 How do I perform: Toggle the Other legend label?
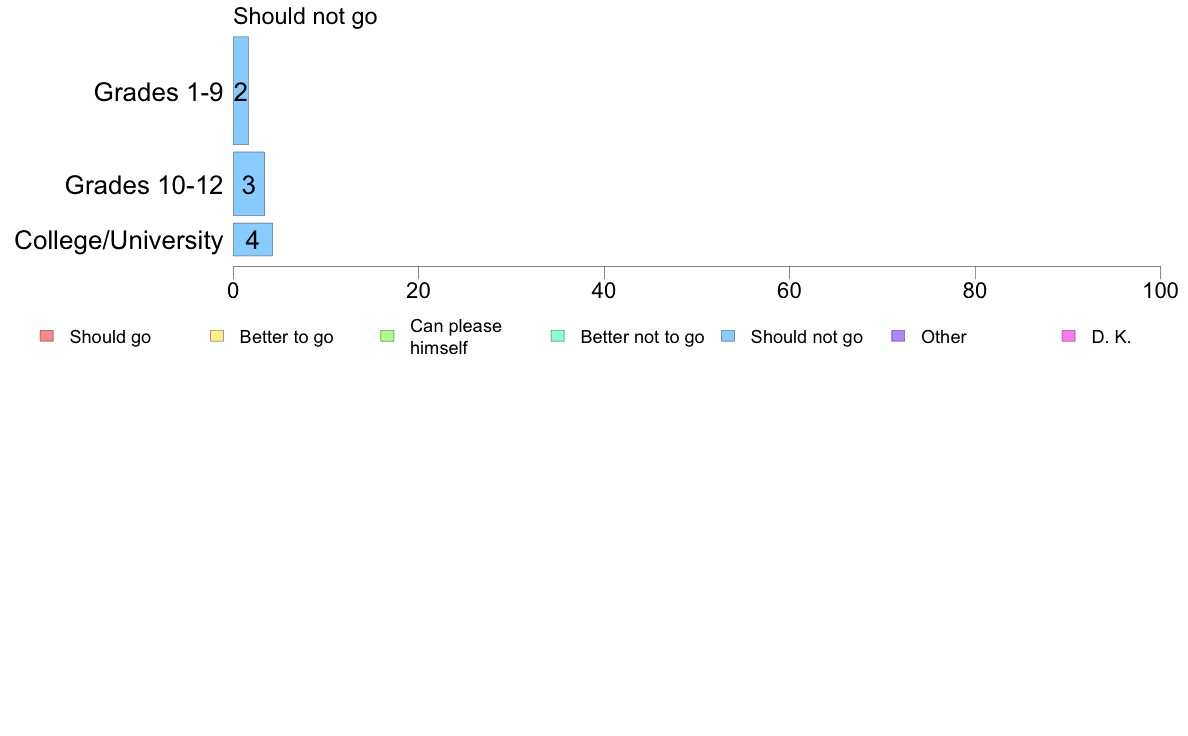pos(943,337)
